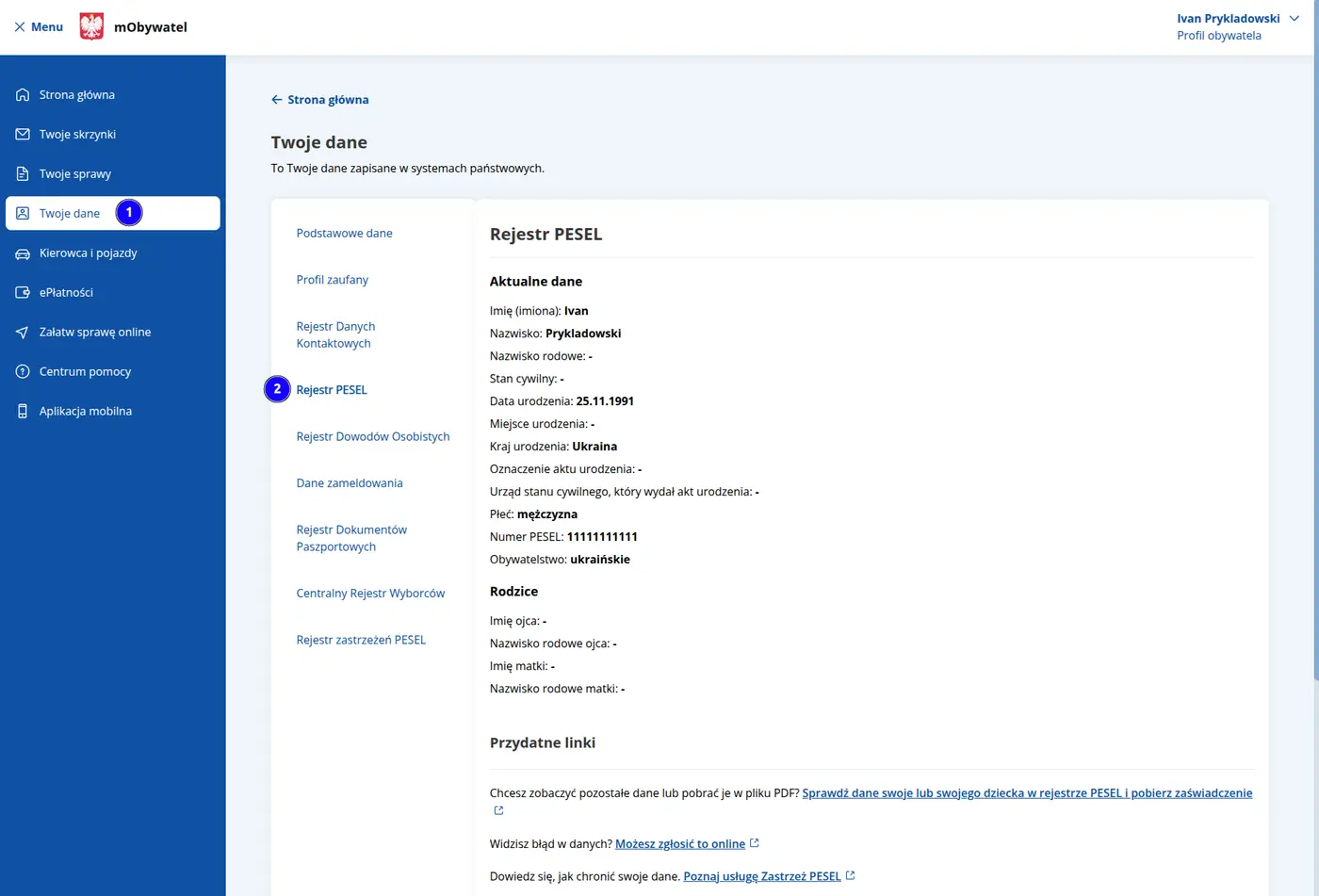Open Centrum pomocy in sidebar
Viewport: 1319px width, 896px height.
coord(113,372)
